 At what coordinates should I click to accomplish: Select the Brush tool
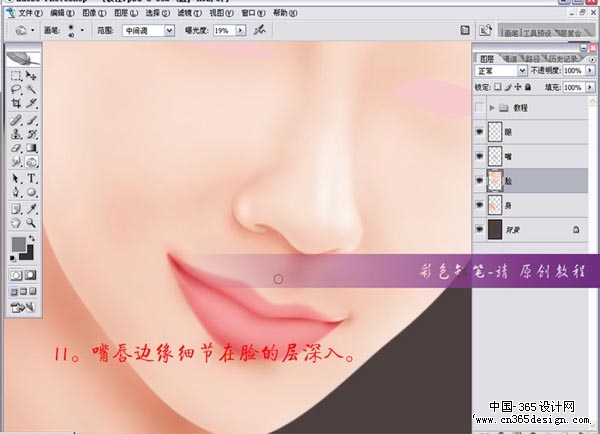click(31, 120)
